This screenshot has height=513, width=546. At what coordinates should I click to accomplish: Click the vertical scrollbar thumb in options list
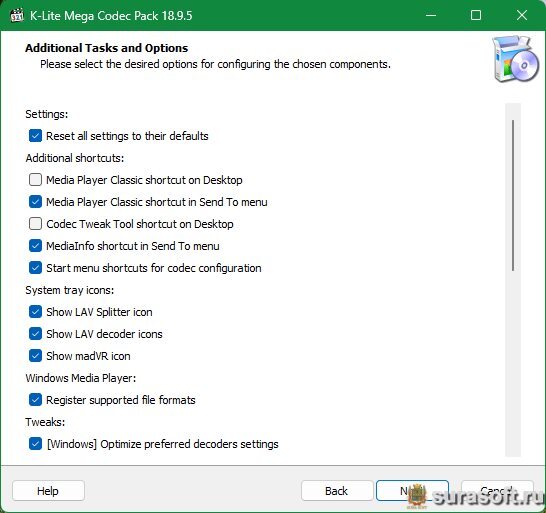coord(513,195)
